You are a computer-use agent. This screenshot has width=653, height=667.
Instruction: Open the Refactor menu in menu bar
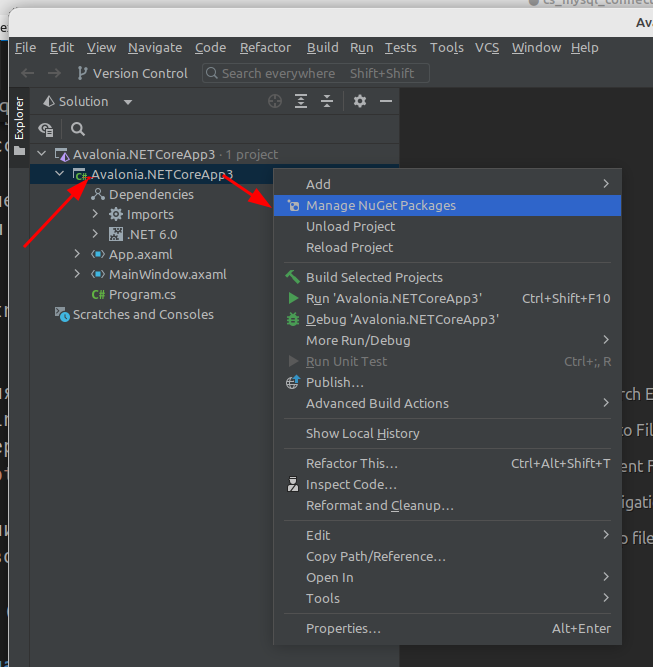click(265, 47)
